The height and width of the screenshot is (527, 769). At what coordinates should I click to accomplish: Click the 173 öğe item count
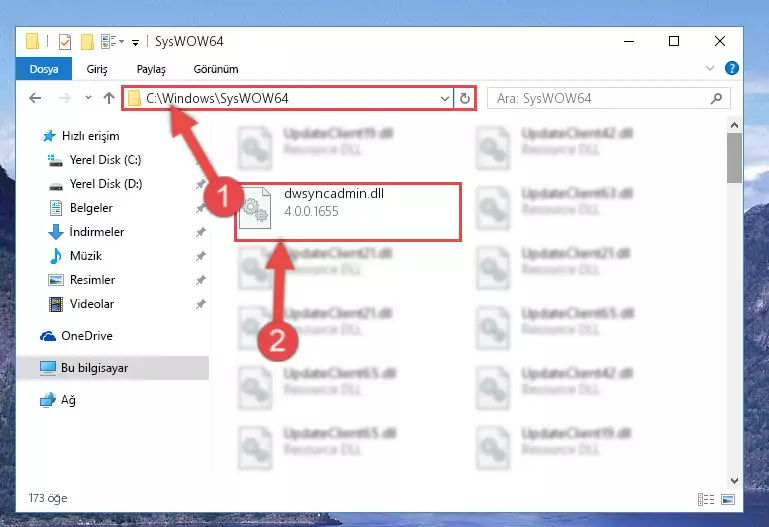[x=48, y=498]
